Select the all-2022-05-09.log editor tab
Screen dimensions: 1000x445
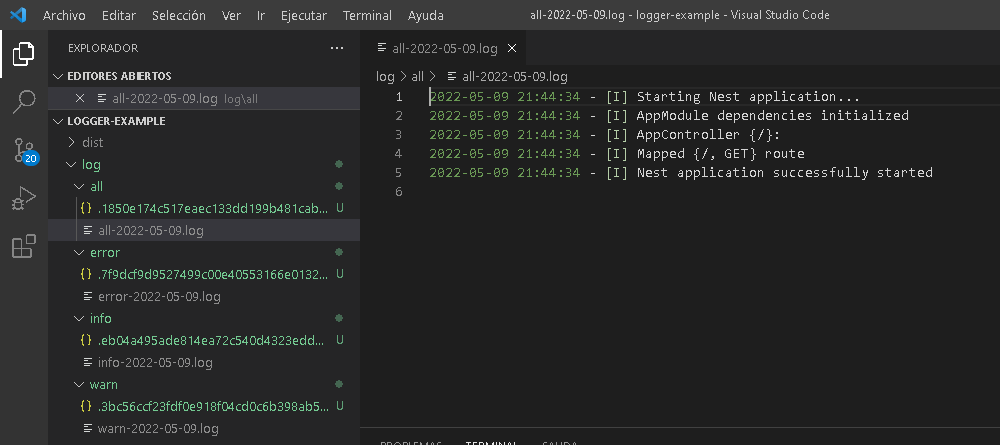point(444,48)
